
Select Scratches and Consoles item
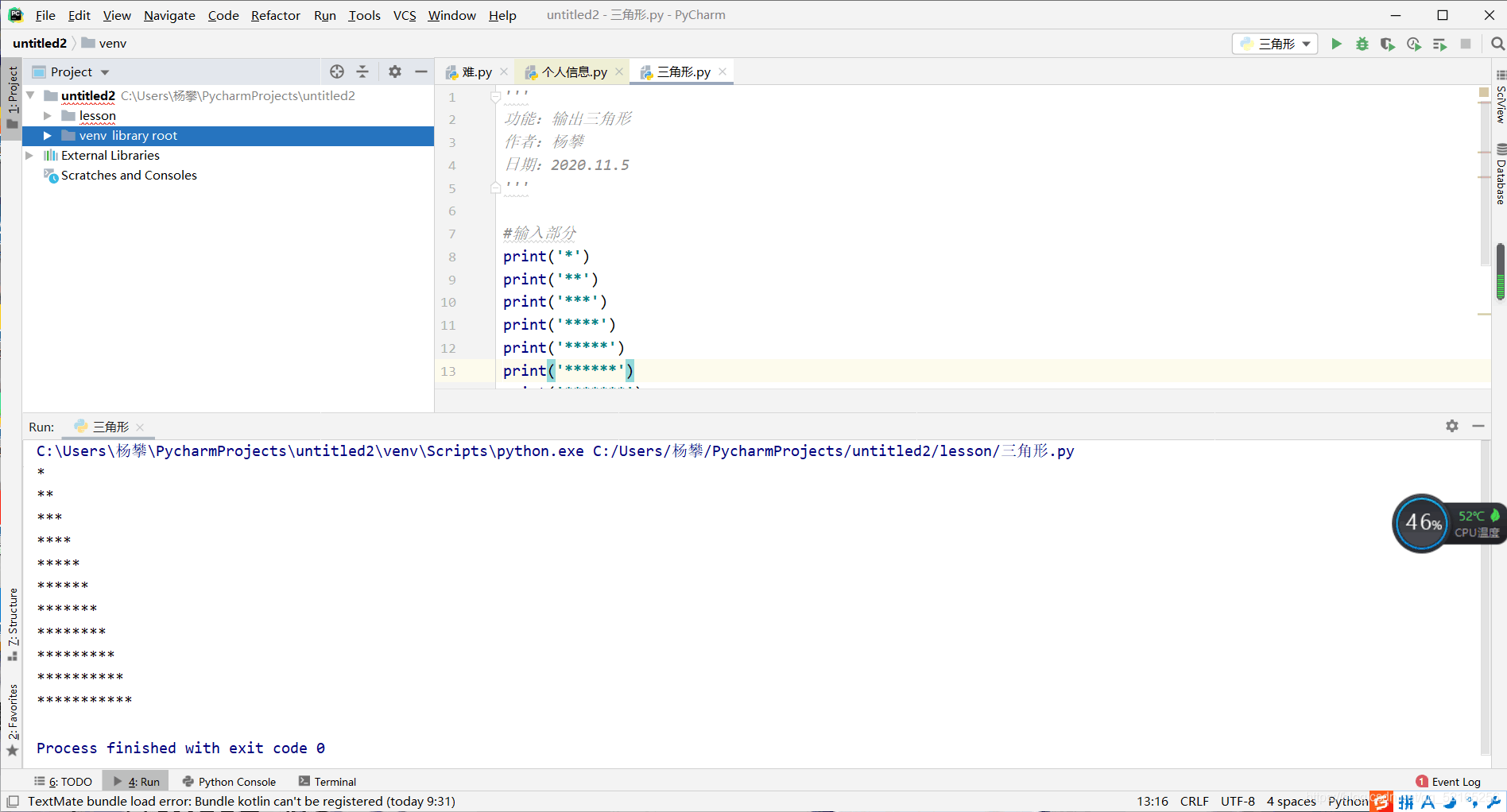click(x=129, y=176)
